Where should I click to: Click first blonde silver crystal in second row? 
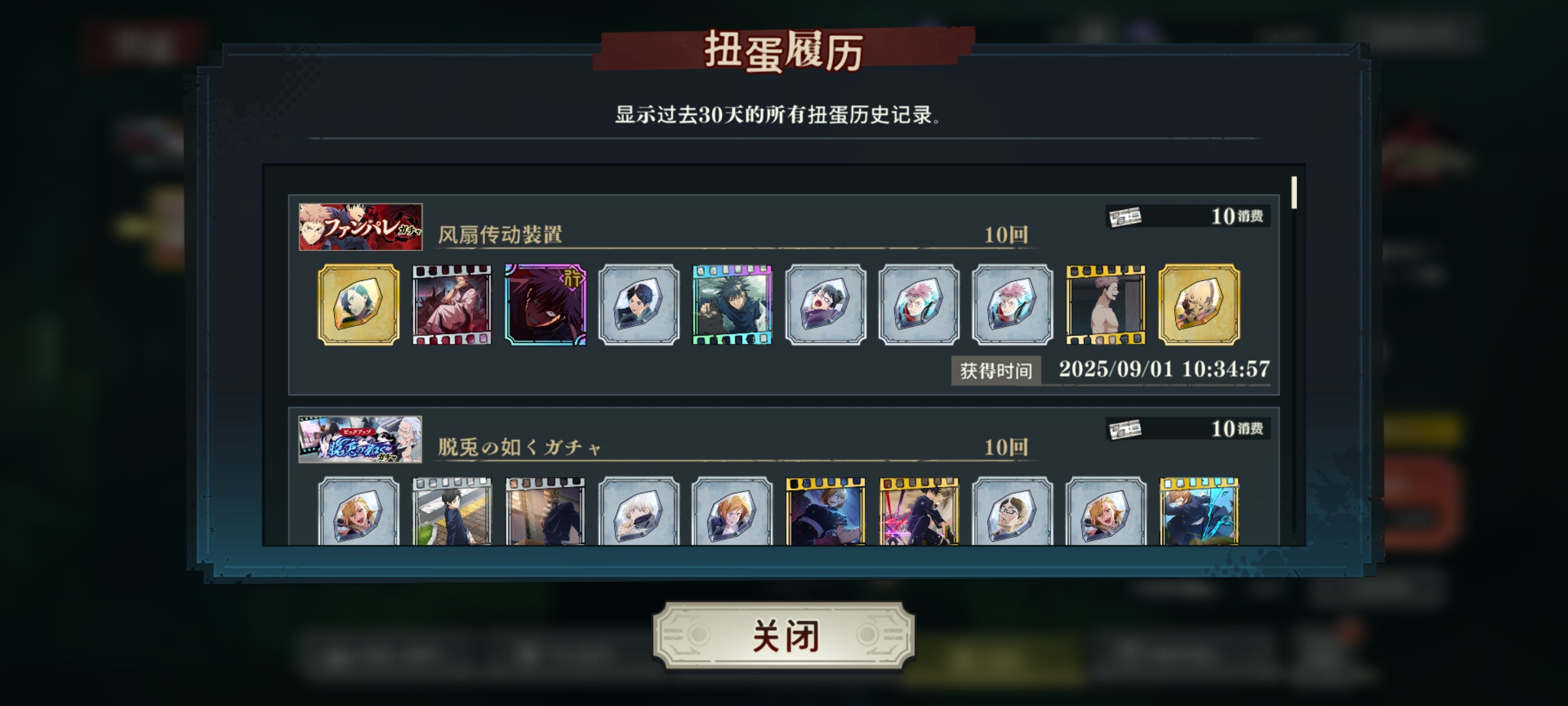coord(359,511)
